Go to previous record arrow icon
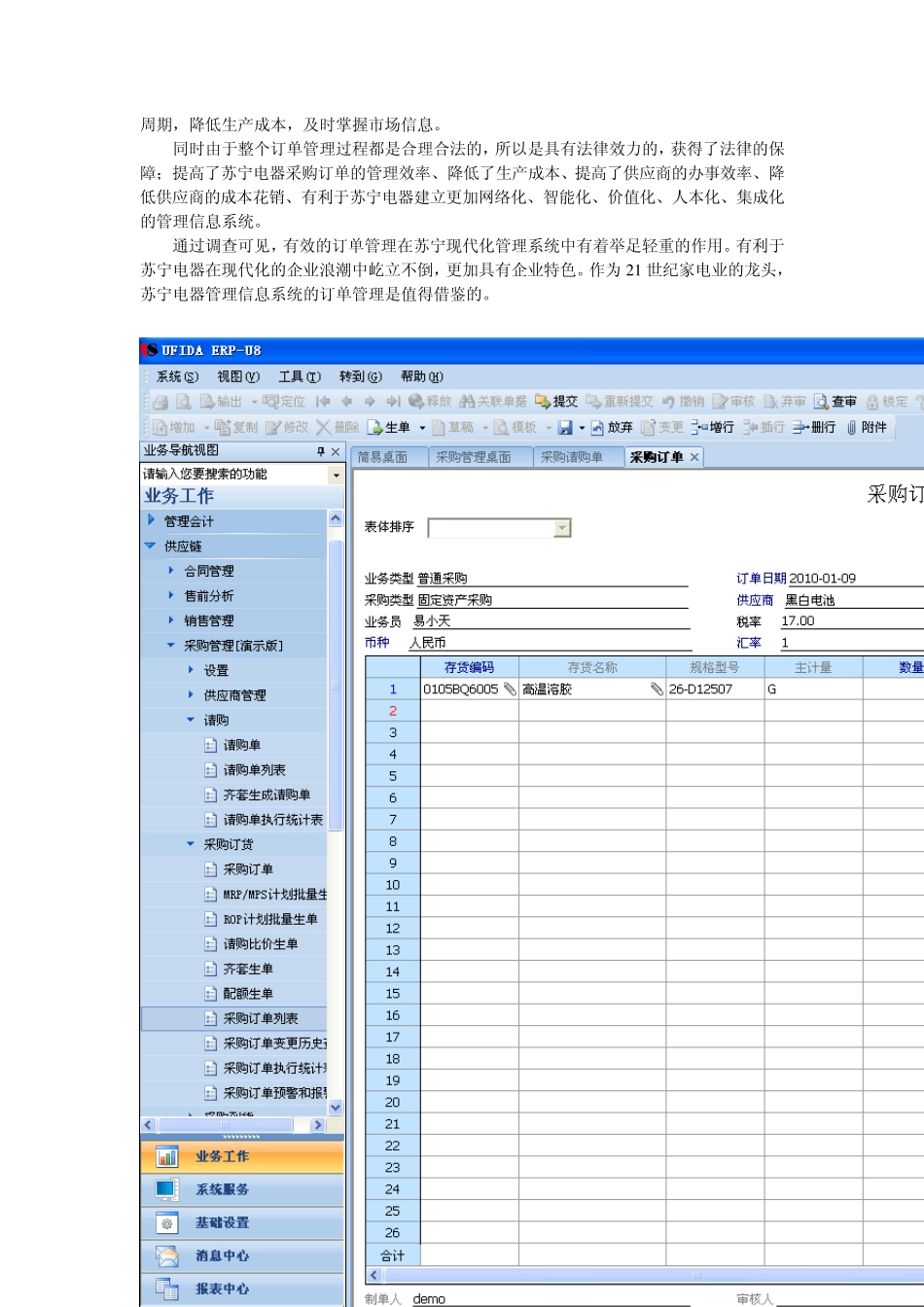The height and width of the screenshot is (1307, 924). [x=346, y=402]
